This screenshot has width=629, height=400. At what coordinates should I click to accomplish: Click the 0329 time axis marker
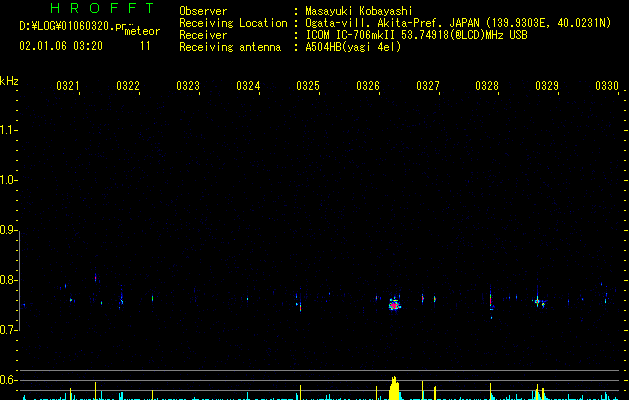click(547, 85)
